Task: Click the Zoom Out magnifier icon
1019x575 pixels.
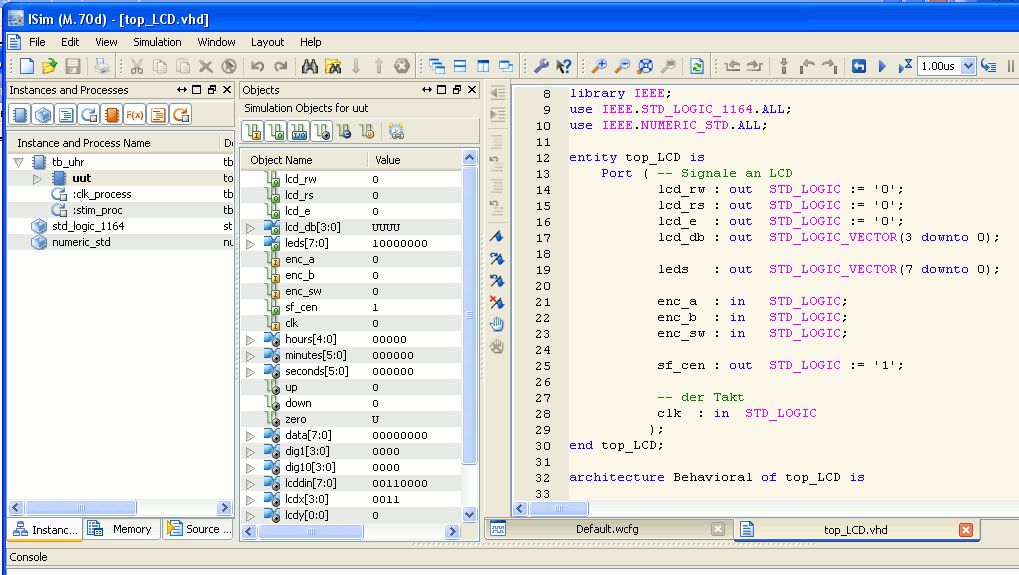Action: pyautogui.click(x=622, y=66)
